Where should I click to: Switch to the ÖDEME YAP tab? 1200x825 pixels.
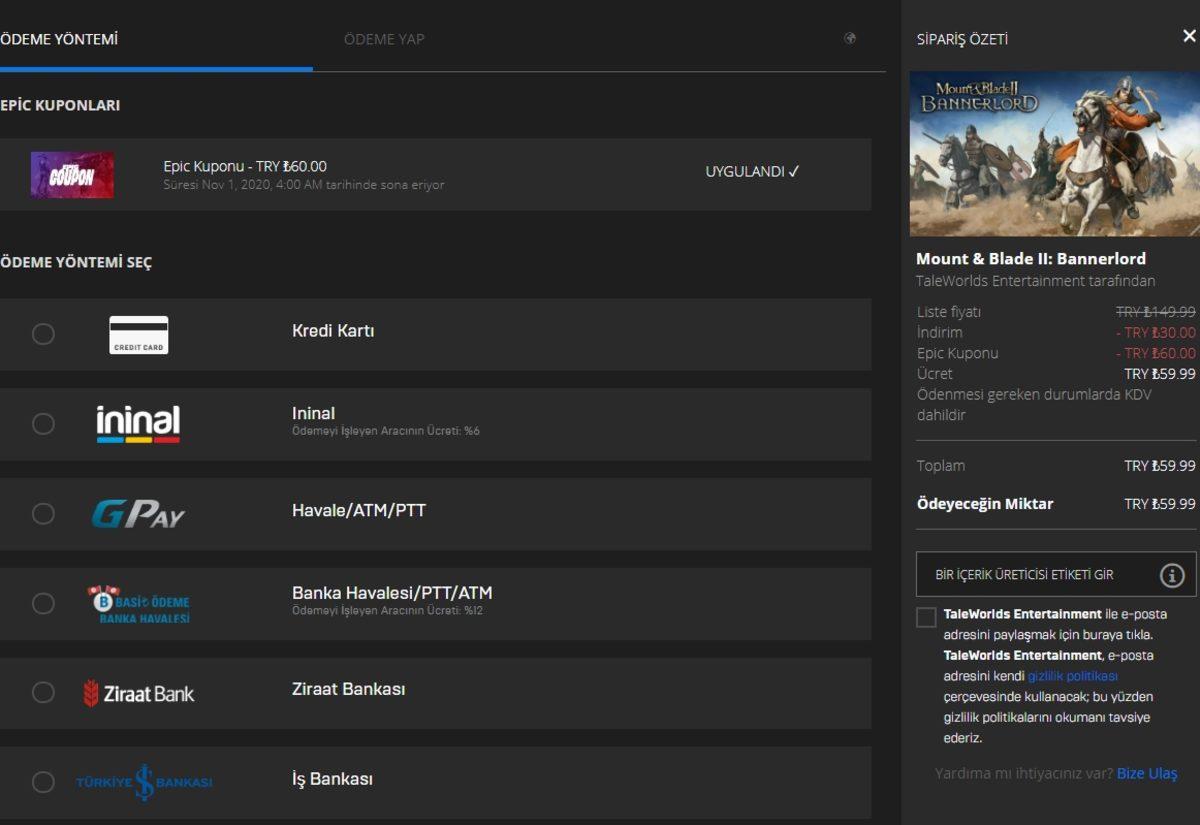click(384, 40)
